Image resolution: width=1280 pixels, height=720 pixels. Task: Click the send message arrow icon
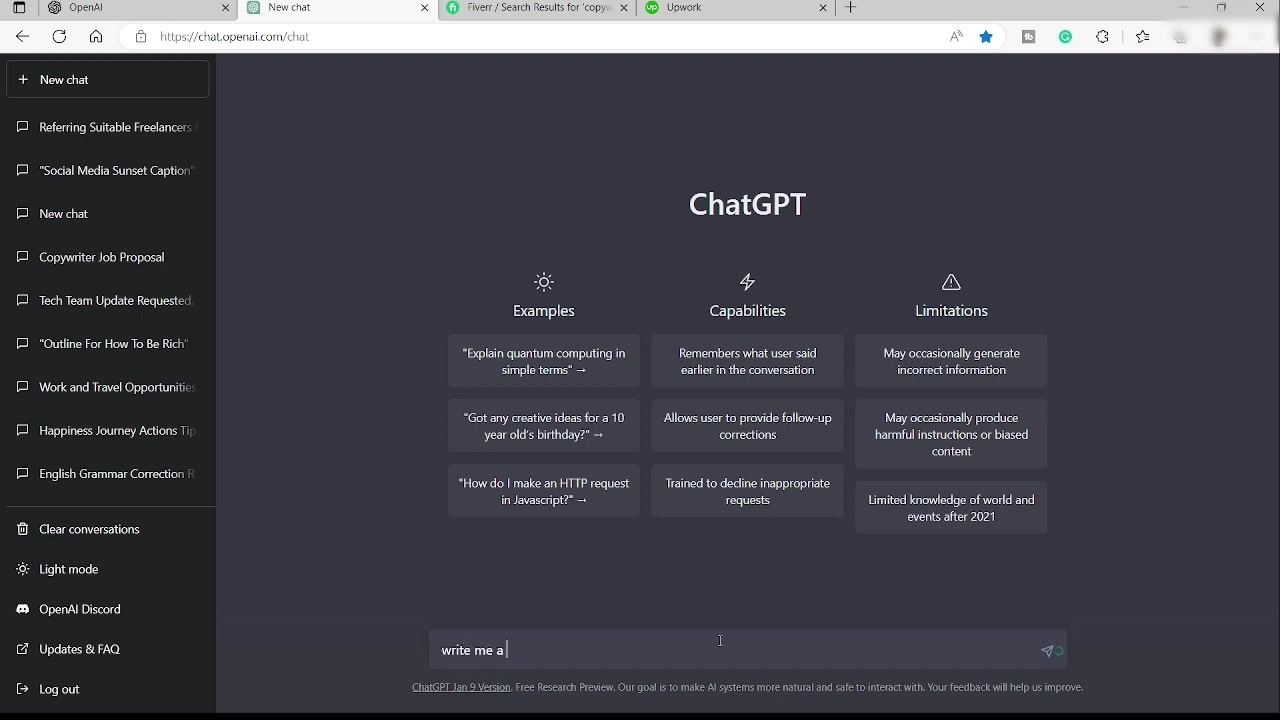click(x=1048, y=651)
